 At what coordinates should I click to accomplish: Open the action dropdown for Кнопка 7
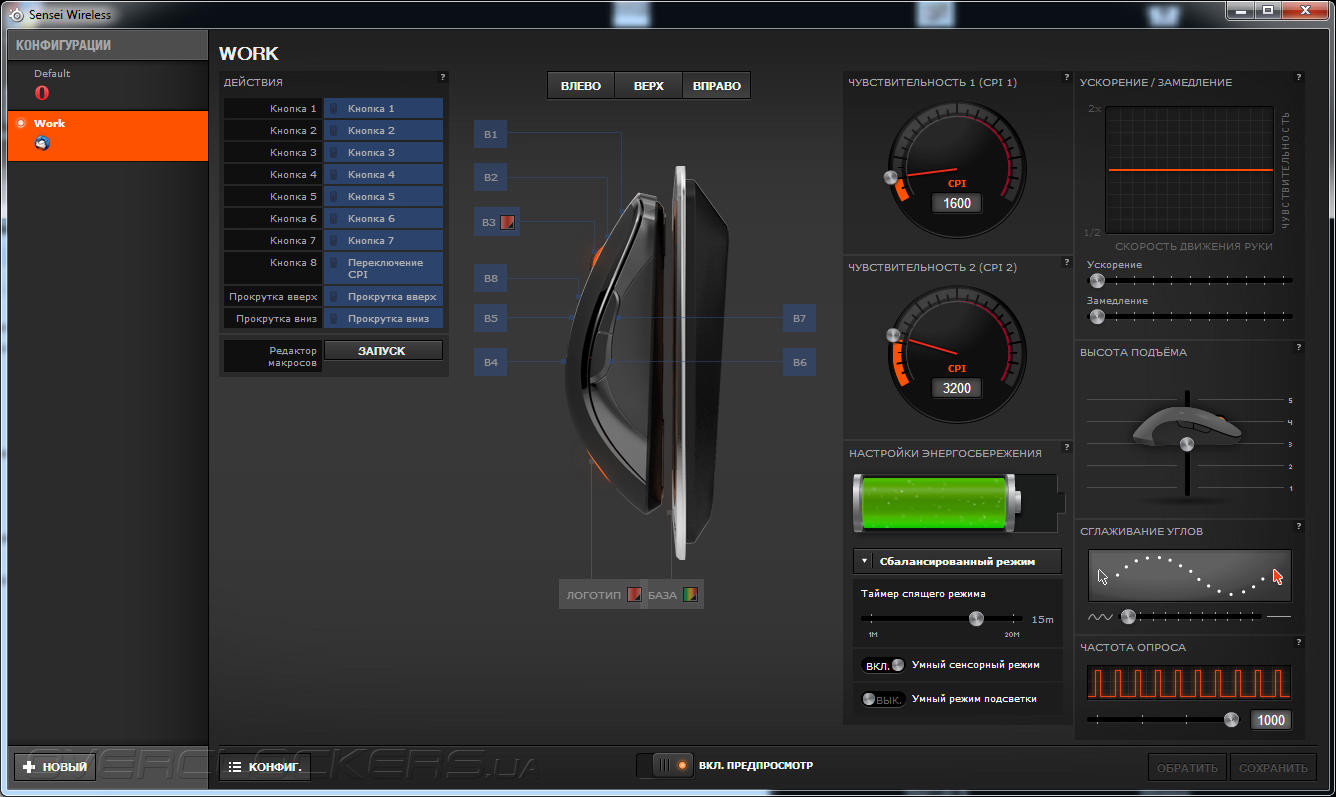(x=384, y=240)
